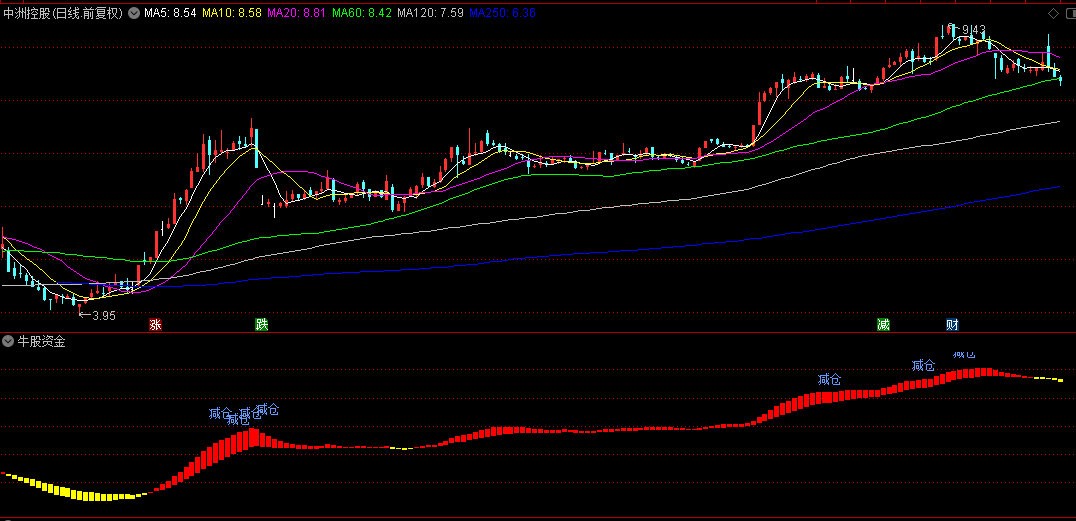Expand the 牛股资金 indicator dropdown arrow
Screen dimensions: 1076x521
[8, 341]
